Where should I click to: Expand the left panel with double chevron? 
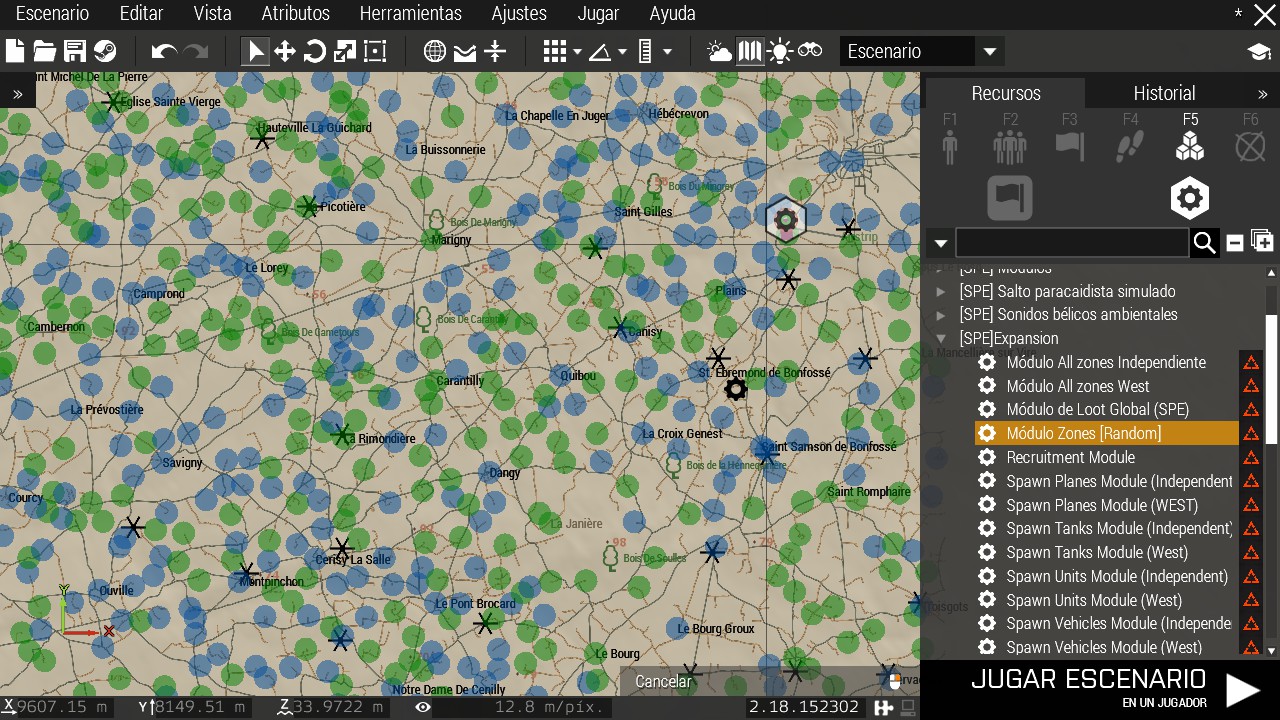coord(18,94)
